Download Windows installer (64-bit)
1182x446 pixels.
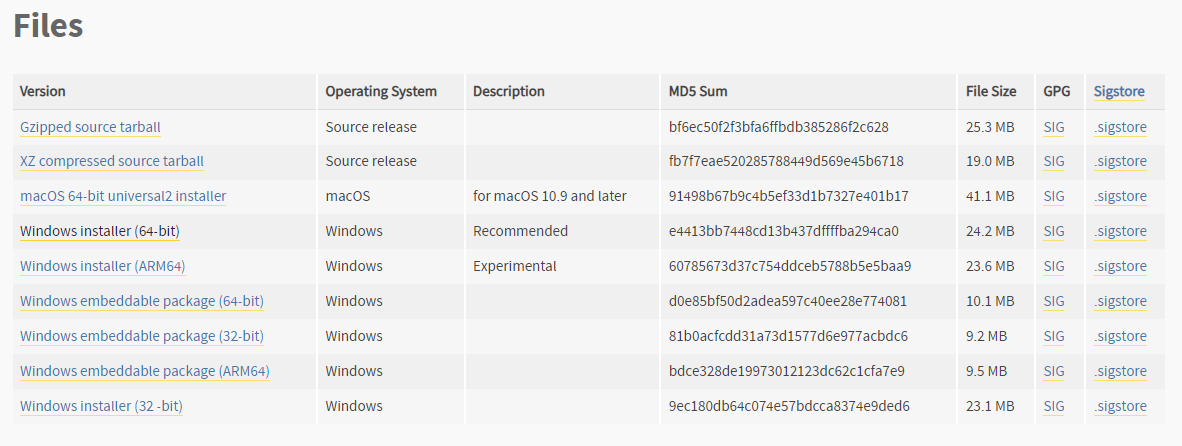click(x=100, y=231)
